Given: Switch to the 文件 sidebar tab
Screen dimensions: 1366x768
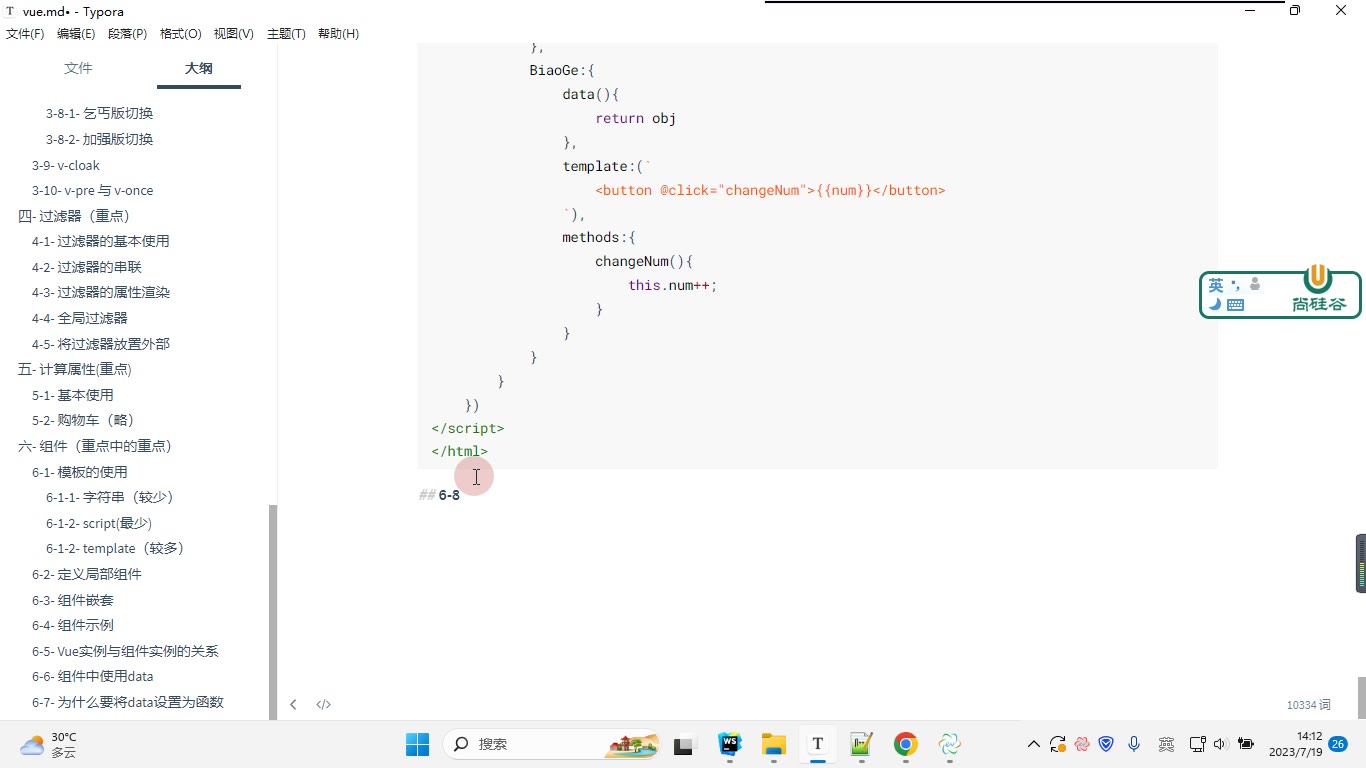Looking at the screenshot, I should point(78,68).
